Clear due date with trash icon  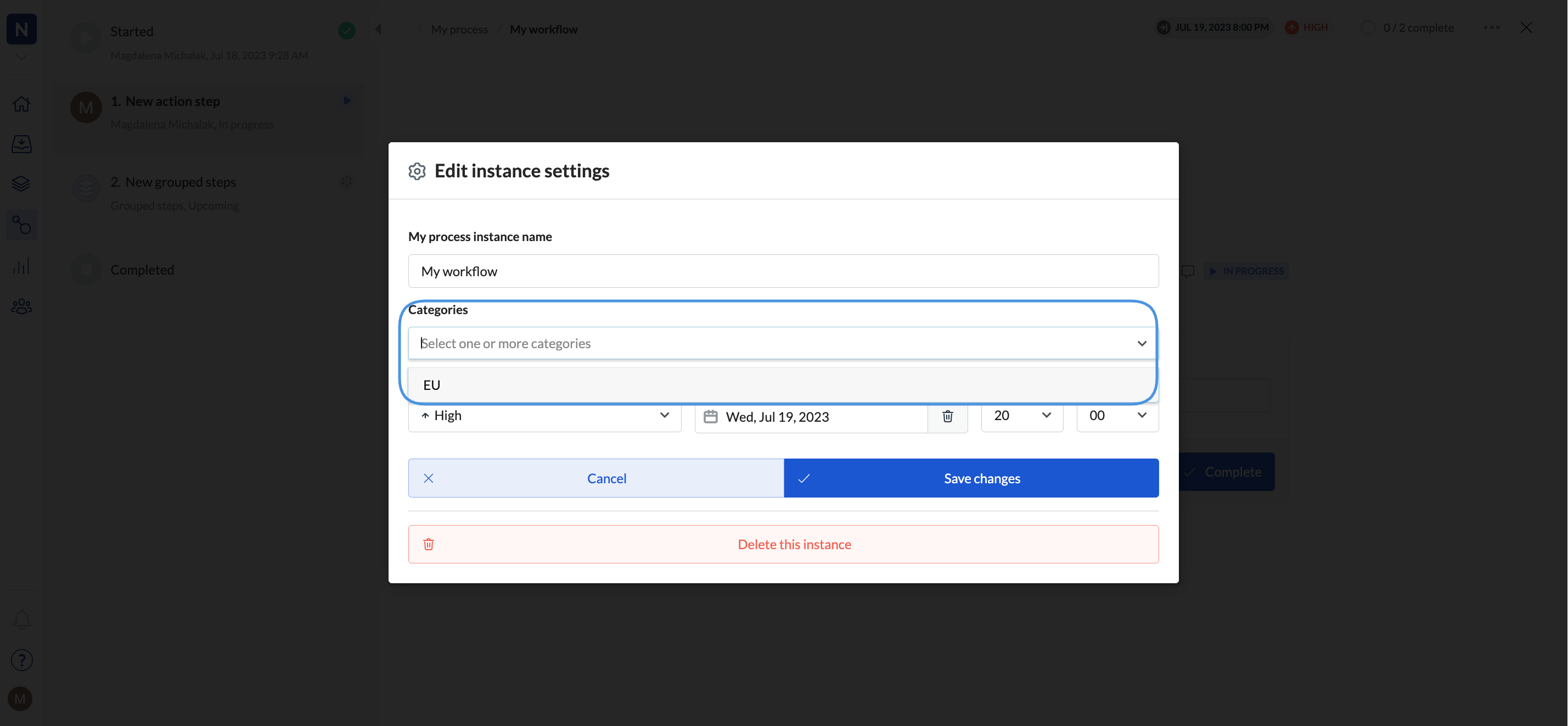(x=947, y=417)
